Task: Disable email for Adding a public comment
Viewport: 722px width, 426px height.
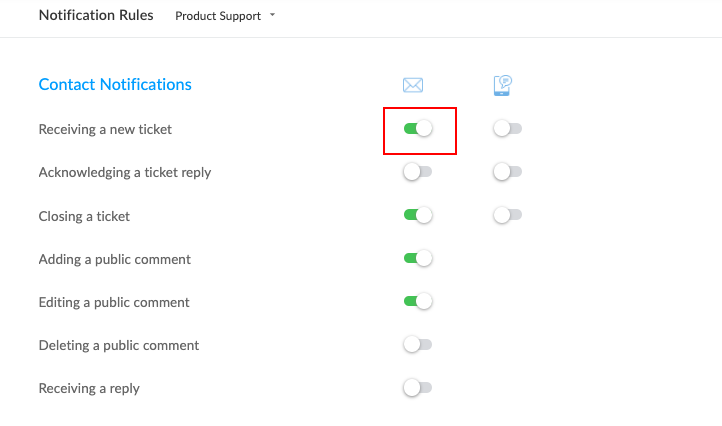Action: pyautogui.click(x=417, y=258)
